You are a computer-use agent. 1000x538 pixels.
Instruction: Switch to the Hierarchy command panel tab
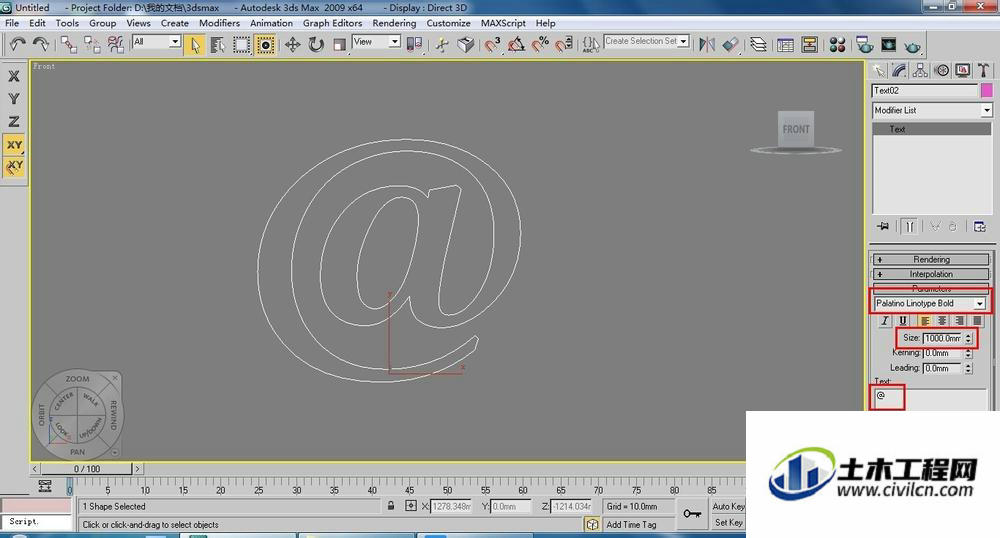920,70
